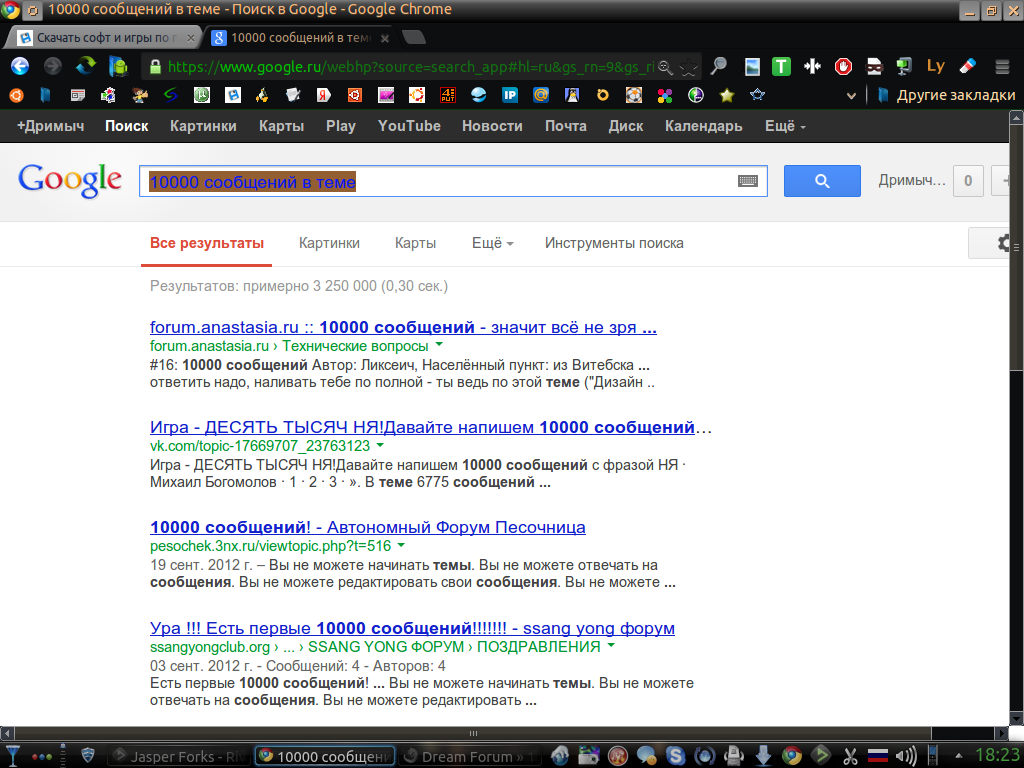Click the address bar URL field

[410, 67]
